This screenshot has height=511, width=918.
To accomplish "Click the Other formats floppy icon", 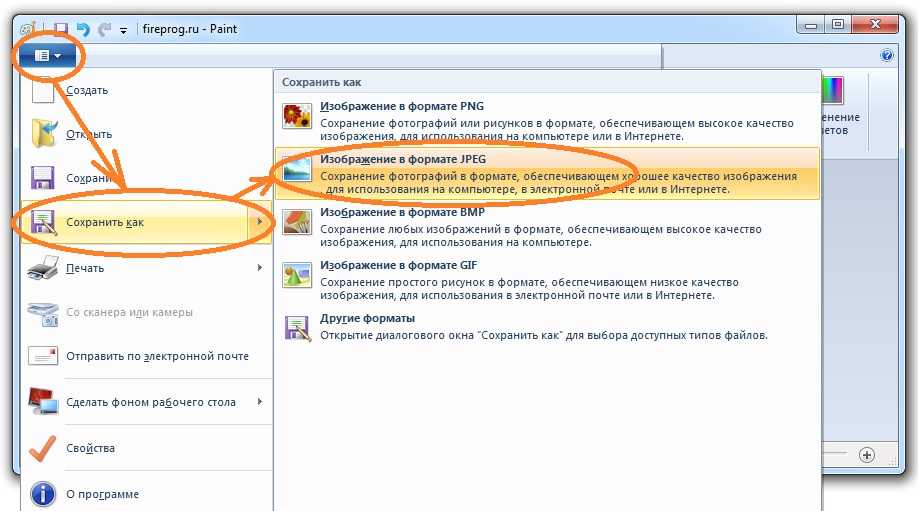I will pyautogui.click(x=297, y=328).
